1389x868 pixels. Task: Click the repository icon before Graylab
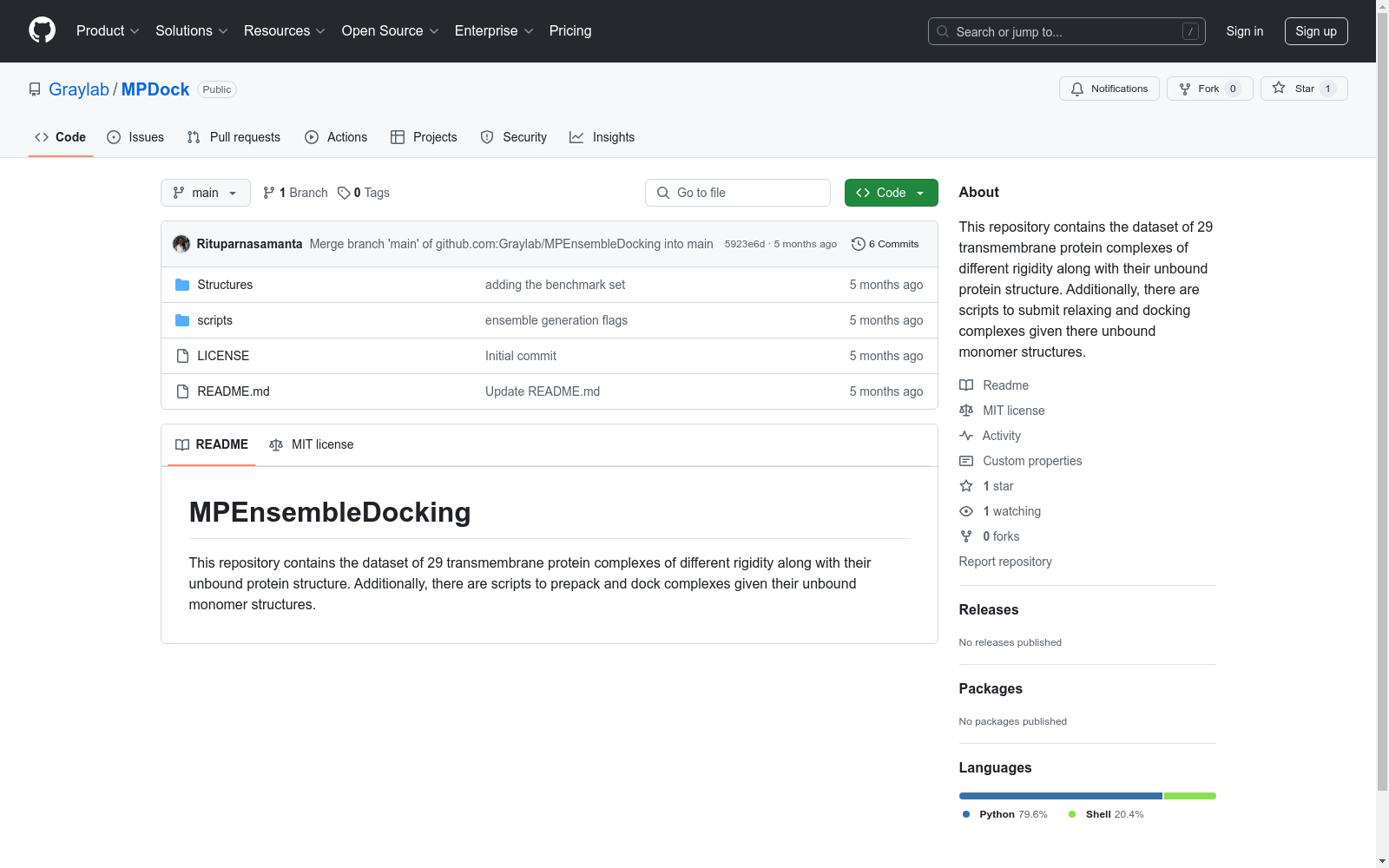click(35, 89)
